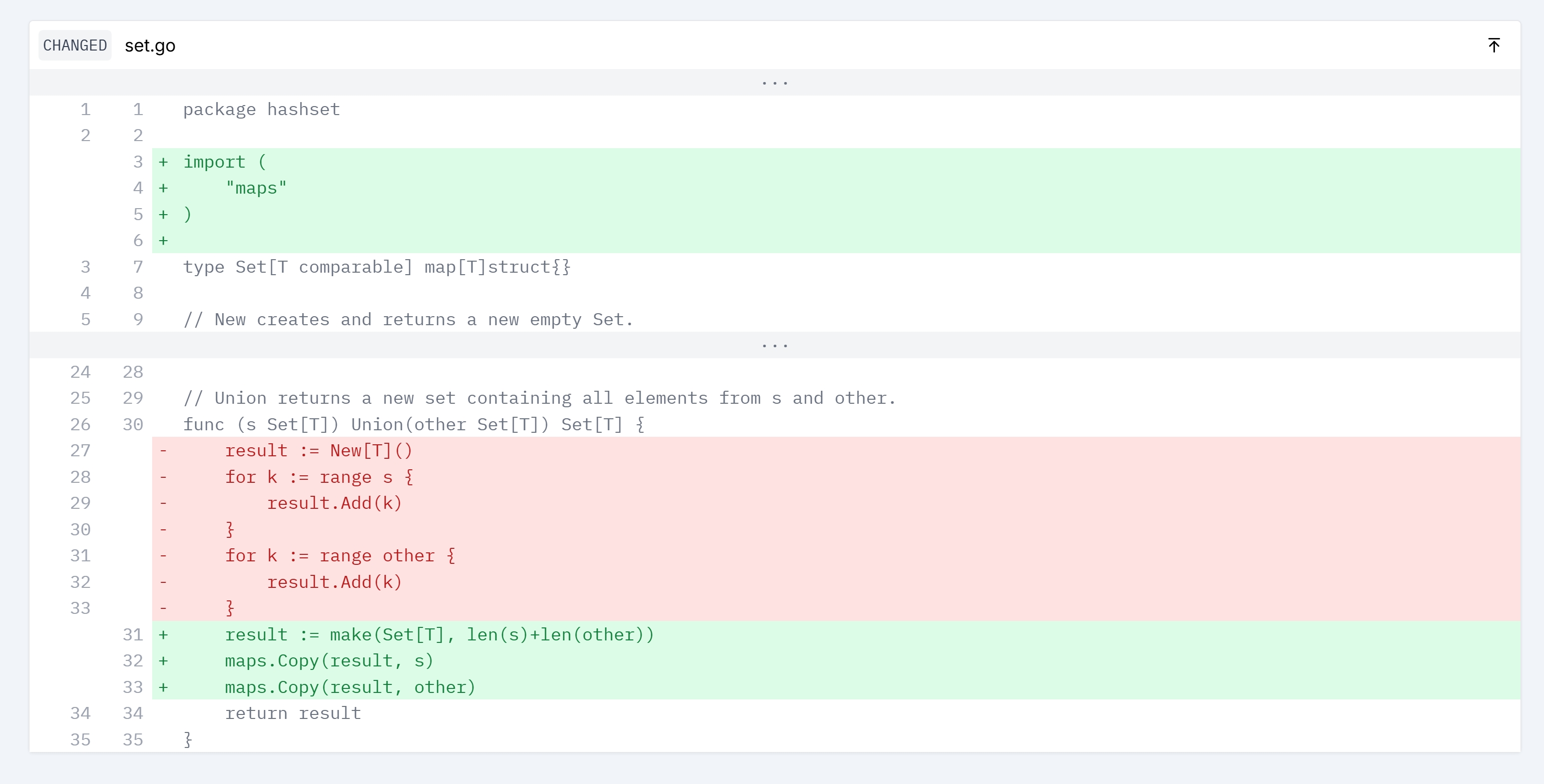Click the package hashset line
Image resolution: width=1544 pixels, height=784 pixels.
click(261, 110)
